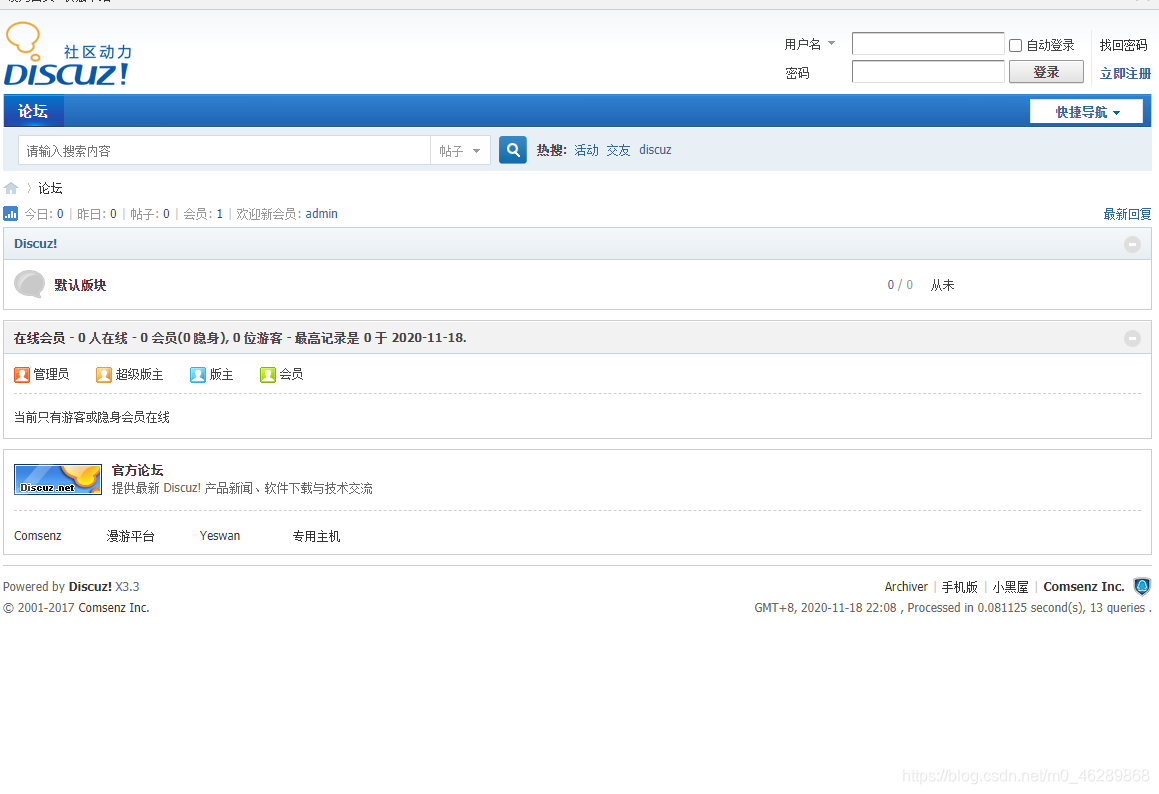Open the Comsenz friend link
This screenshot has height=794, width=1159.
(38, 536)
